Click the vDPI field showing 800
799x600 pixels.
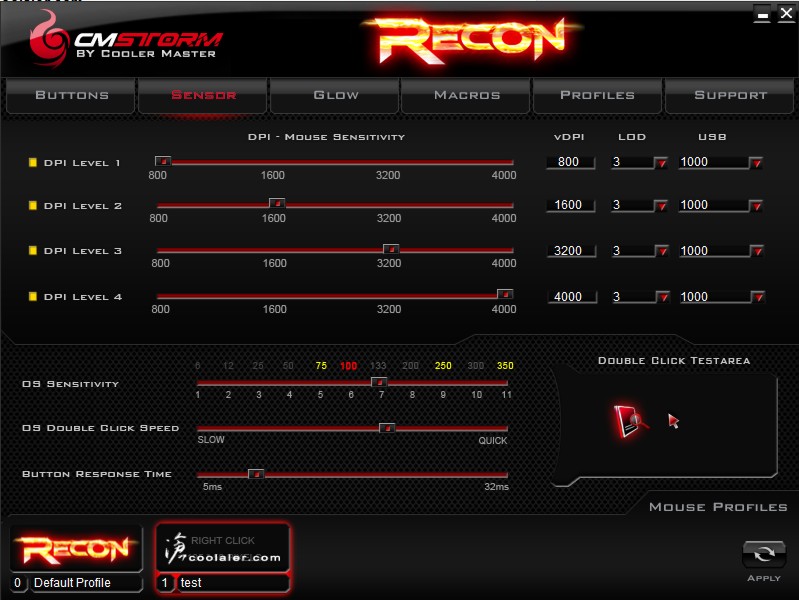[x=570, y=162]
